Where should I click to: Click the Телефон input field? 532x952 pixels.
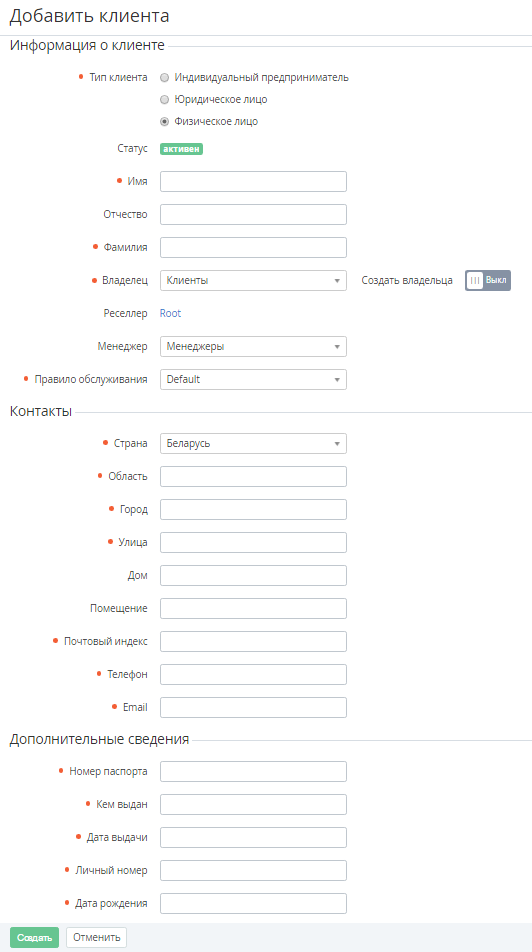[x=253, y=675]
